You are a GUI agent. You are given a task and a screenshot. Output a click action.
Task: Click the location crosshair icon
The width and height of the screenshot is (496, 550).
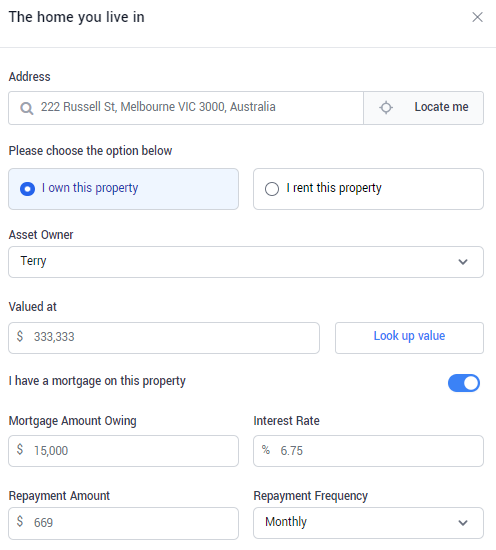[x=386, y=107]
